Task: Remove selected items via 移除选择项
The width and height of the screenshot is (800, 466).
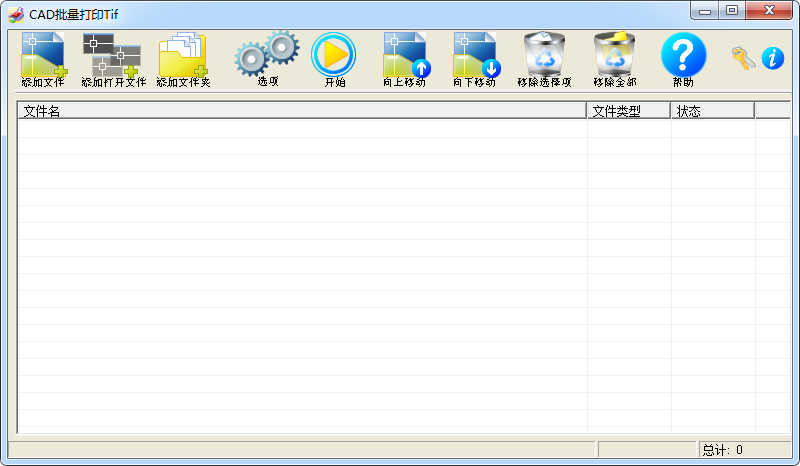Action: pos(545,56)
